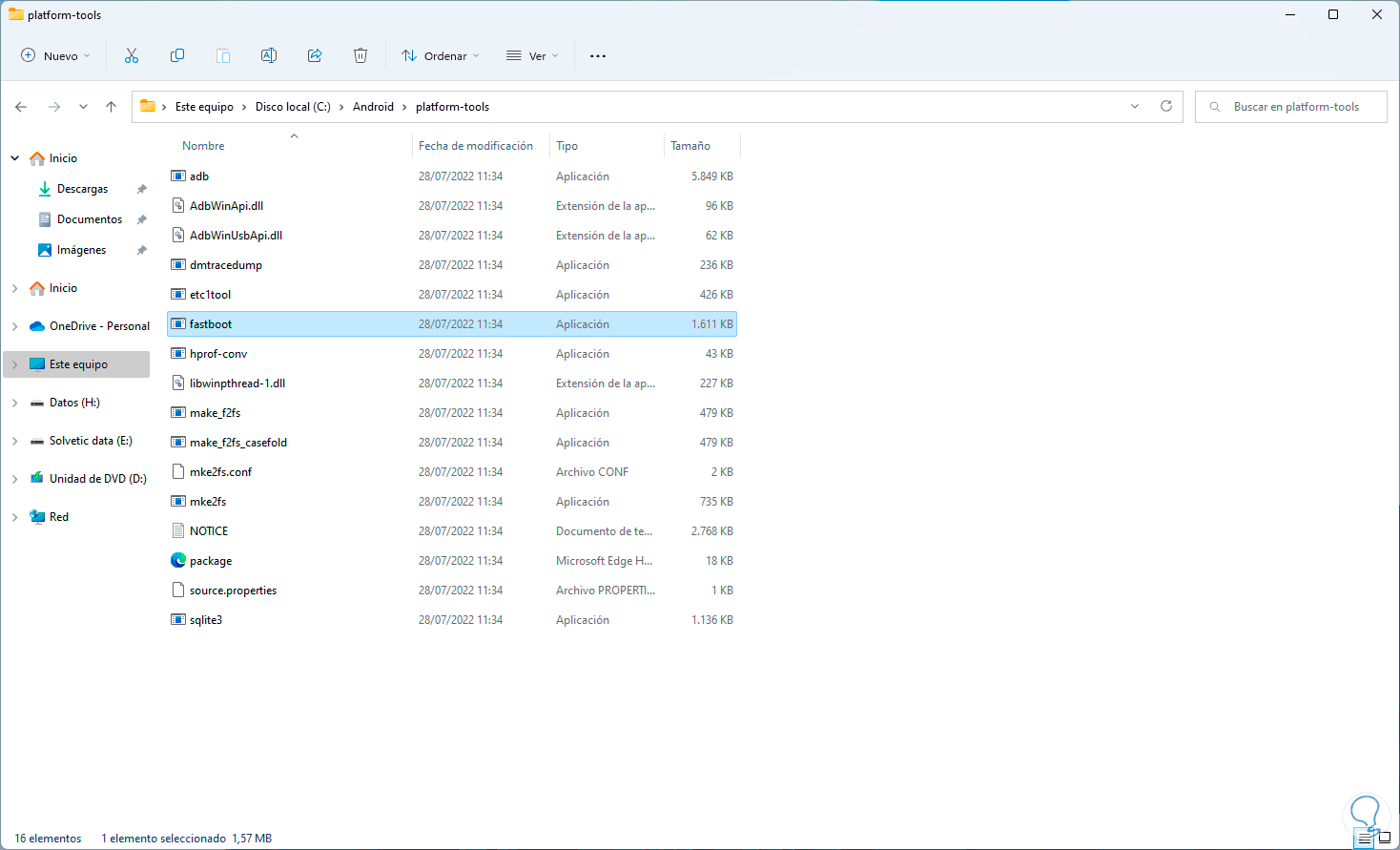Select Imágenes in navigation pane

click(x=81, y=250)
